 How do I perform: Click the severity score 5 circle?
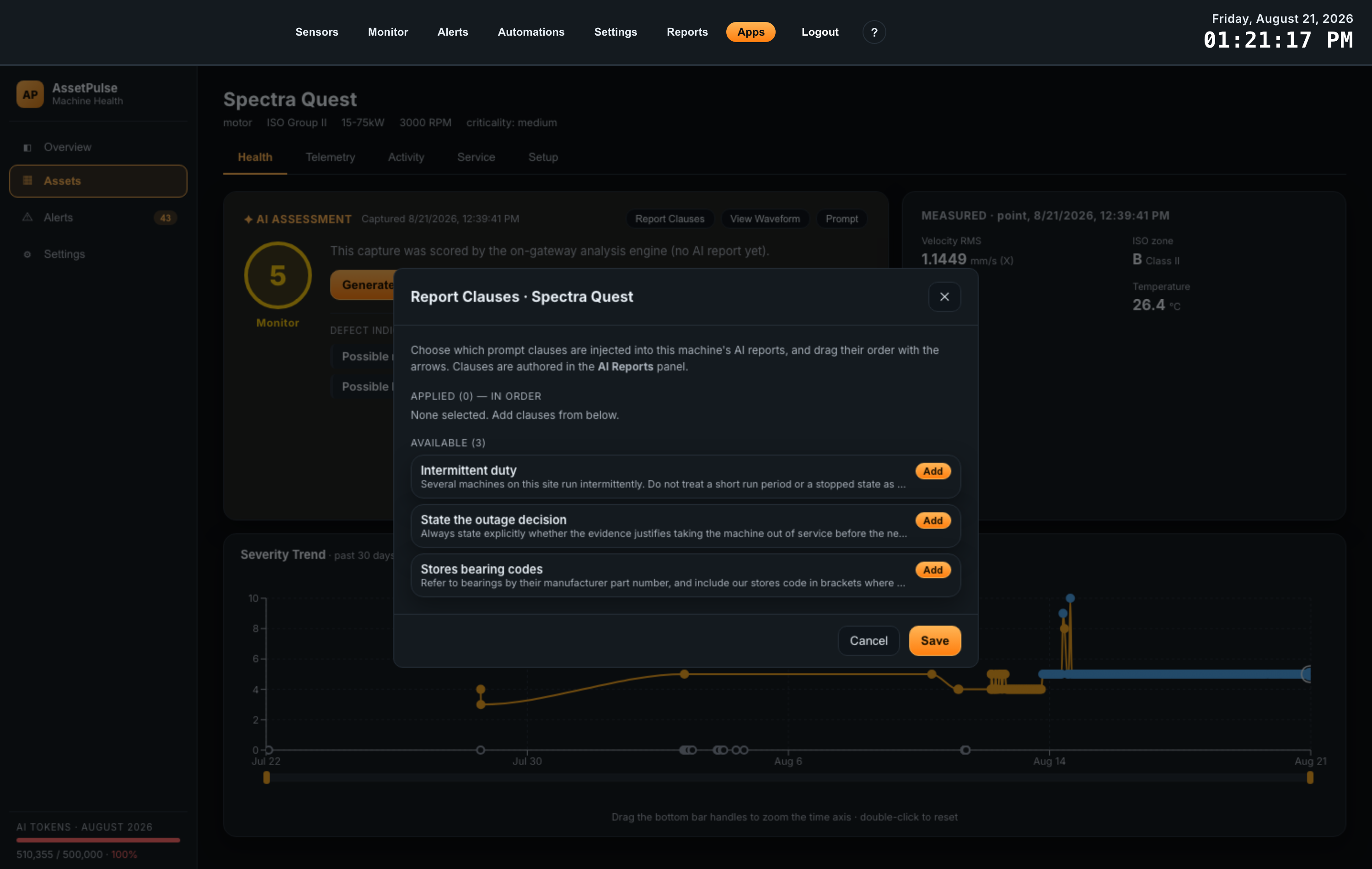[278, 275]
